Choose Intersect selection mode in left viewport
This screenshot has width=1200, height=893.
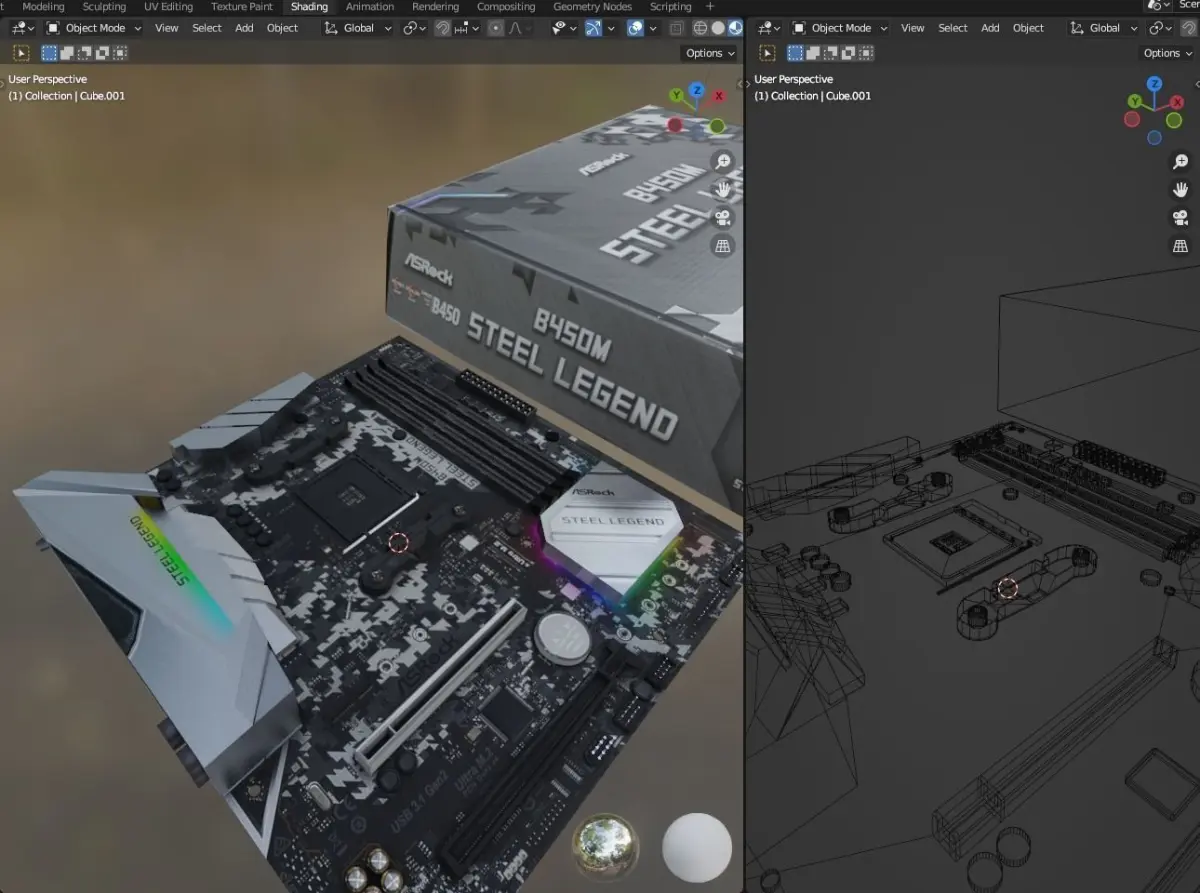(120, 53)
